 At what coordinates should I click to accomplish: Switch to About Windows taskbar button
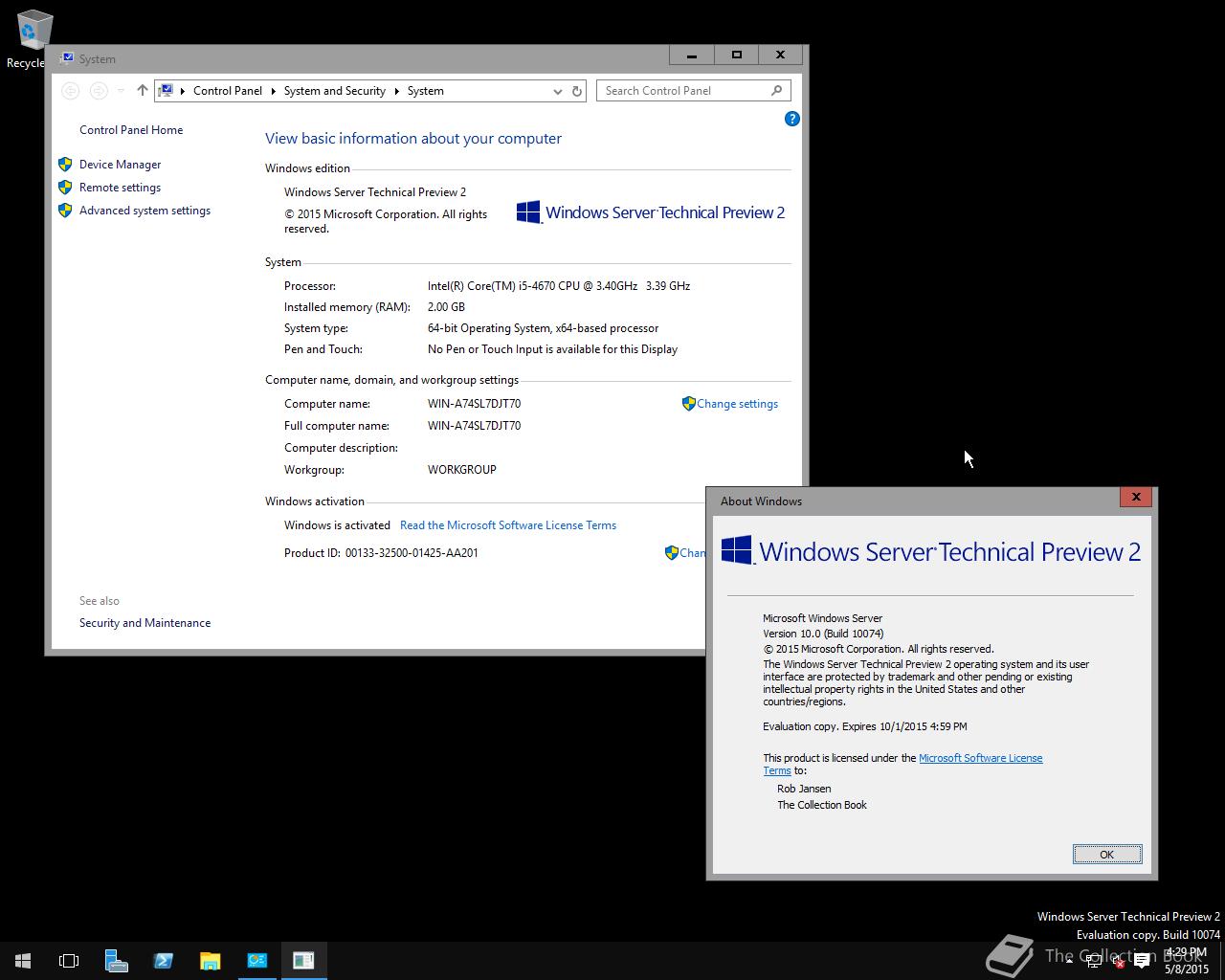[303, 961]
